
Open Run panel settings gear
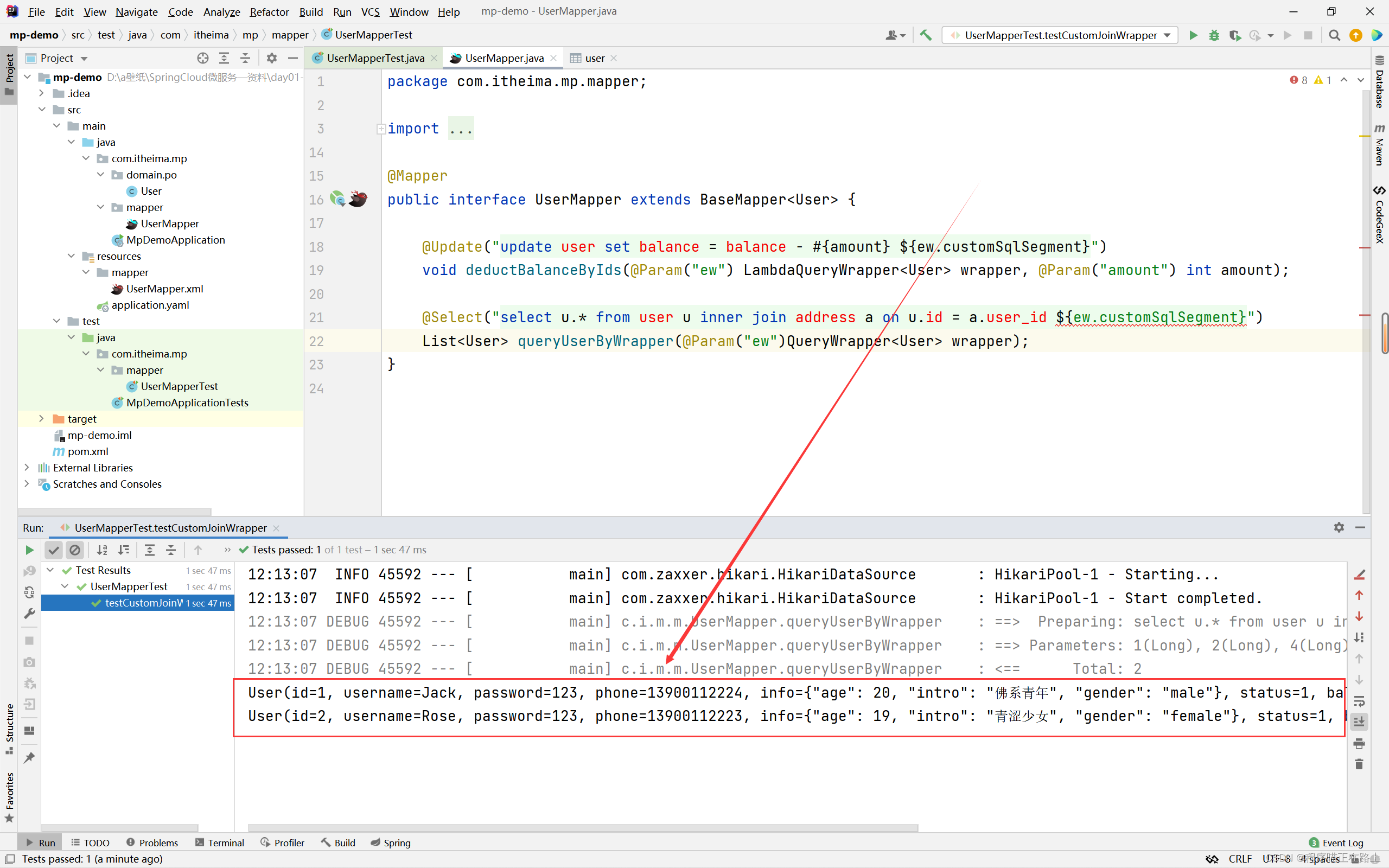1339,527
